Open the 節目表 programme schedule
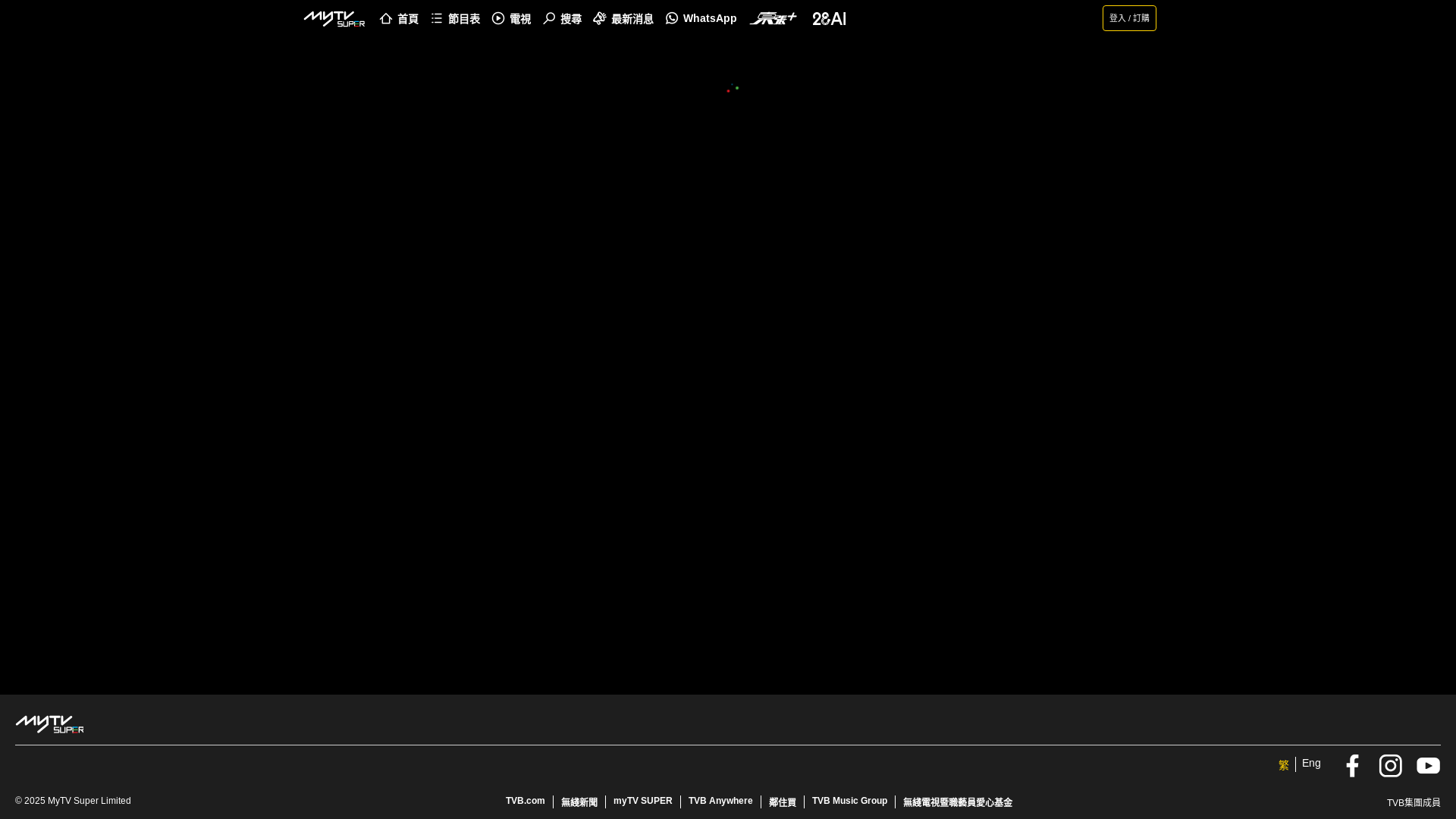 (x=455, y=18)
